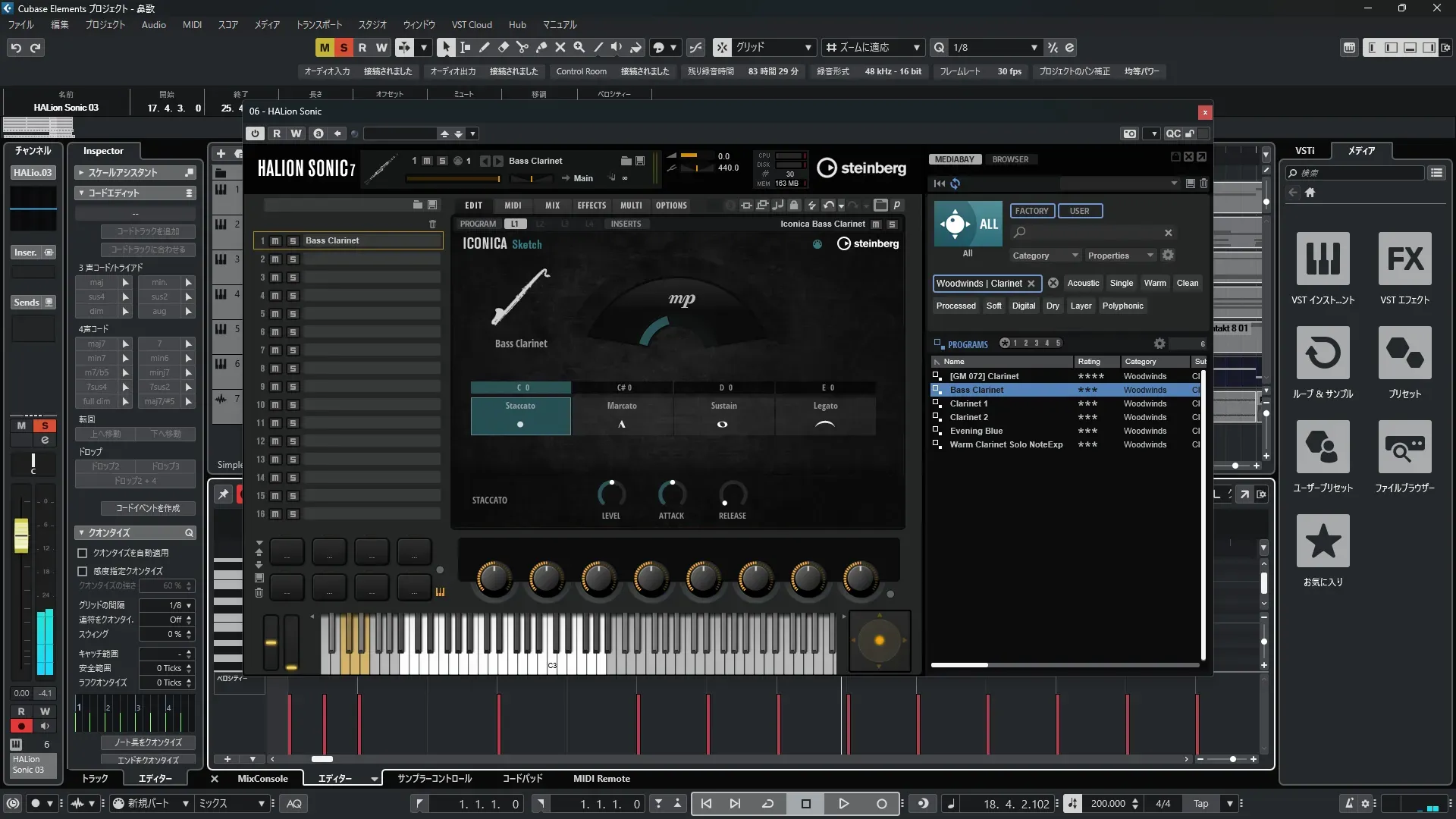Image resolution: width=1456 pixels, height=819 pixels.
Task: Toggle global Mute M button in toolbar
Action: tap(325, 47)
